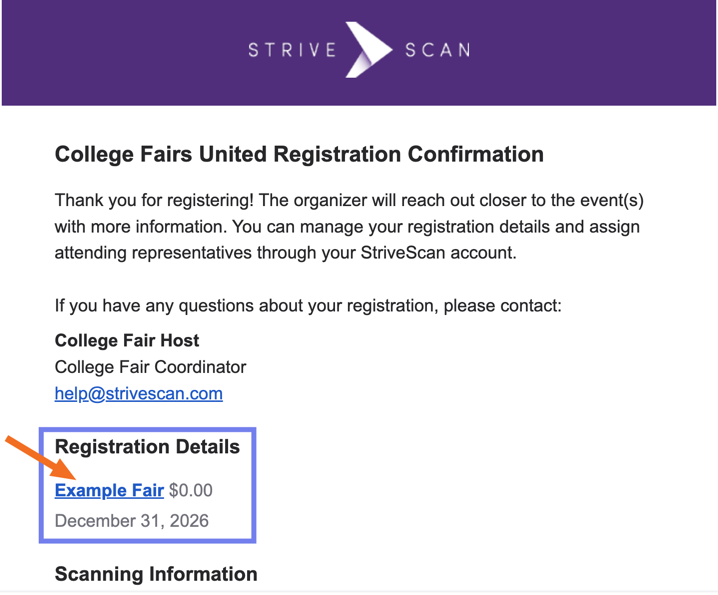Click the Registration Confirmation title heading
Viewport: 718px width, 595px height.
[x=299, y=155]
